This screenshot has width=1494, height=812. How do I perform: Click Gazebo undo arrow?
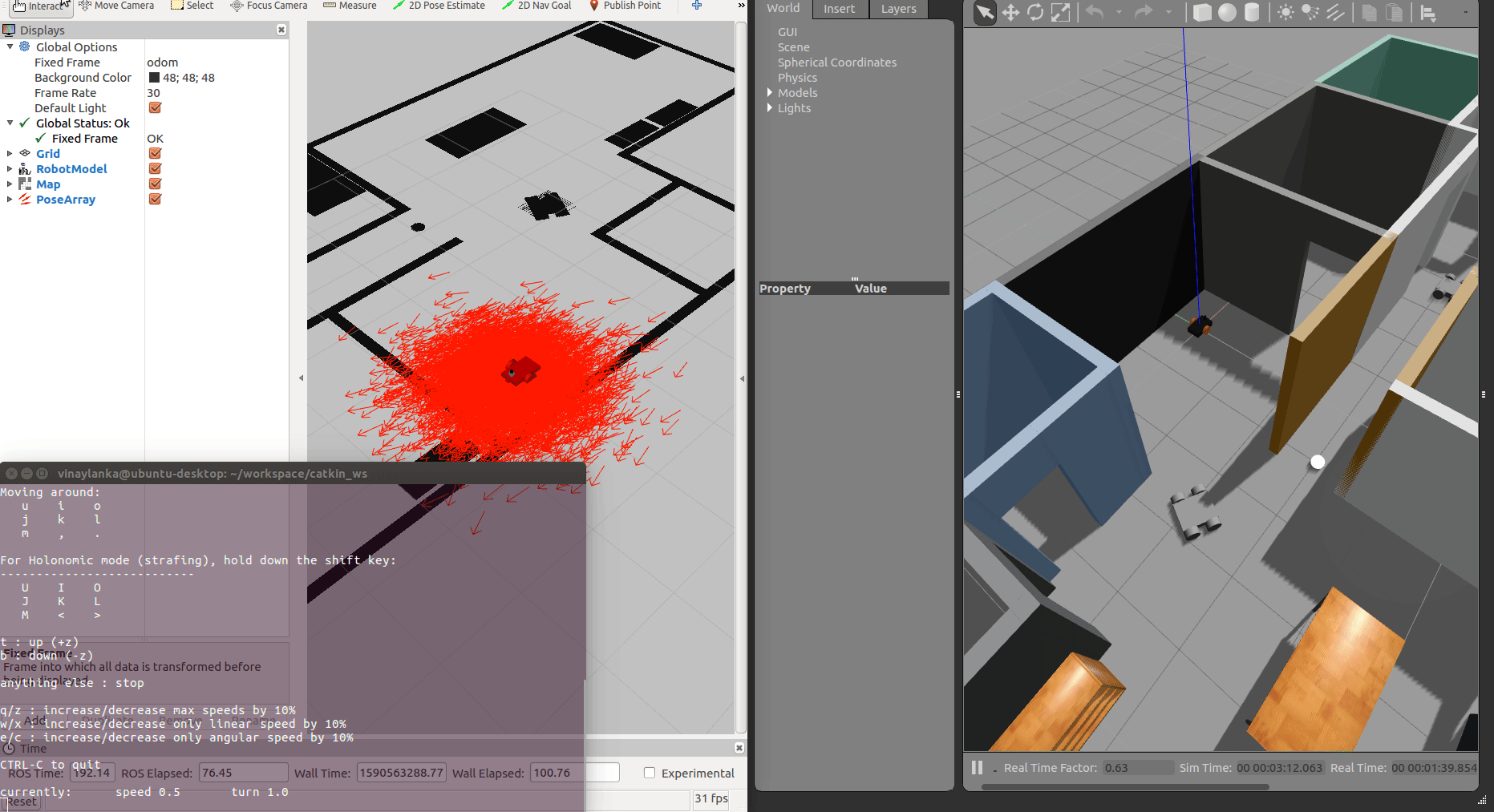1095,13
